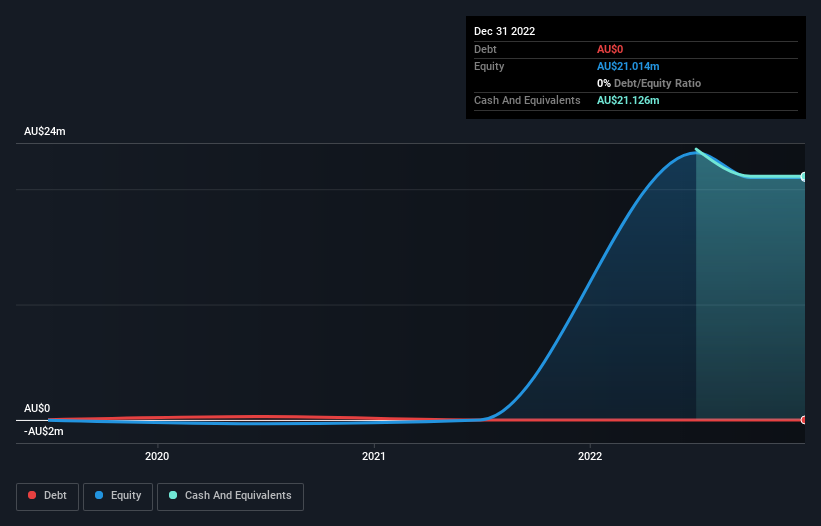The height and width of the screenshot is (526, 821).
Task: Select the 2022 x-axis label
Action: tap(590, 456)
